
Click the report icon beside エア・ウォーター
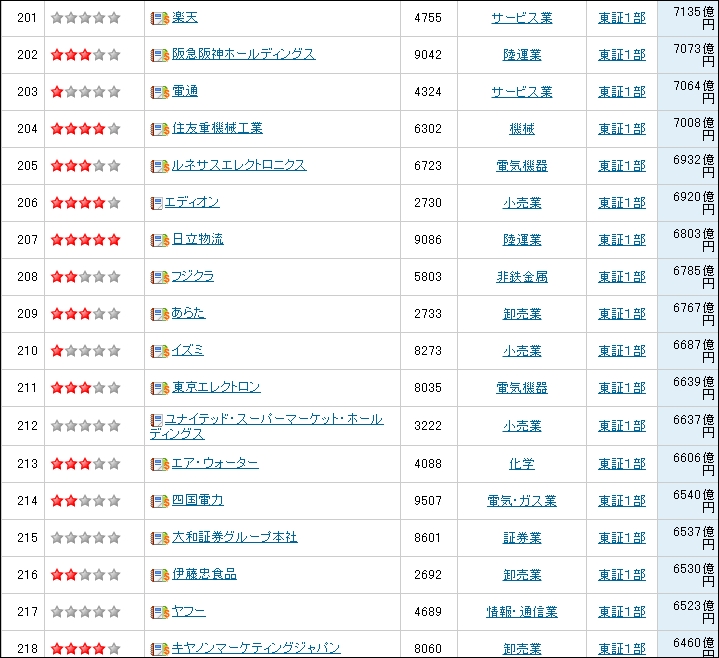click(160, 464)
